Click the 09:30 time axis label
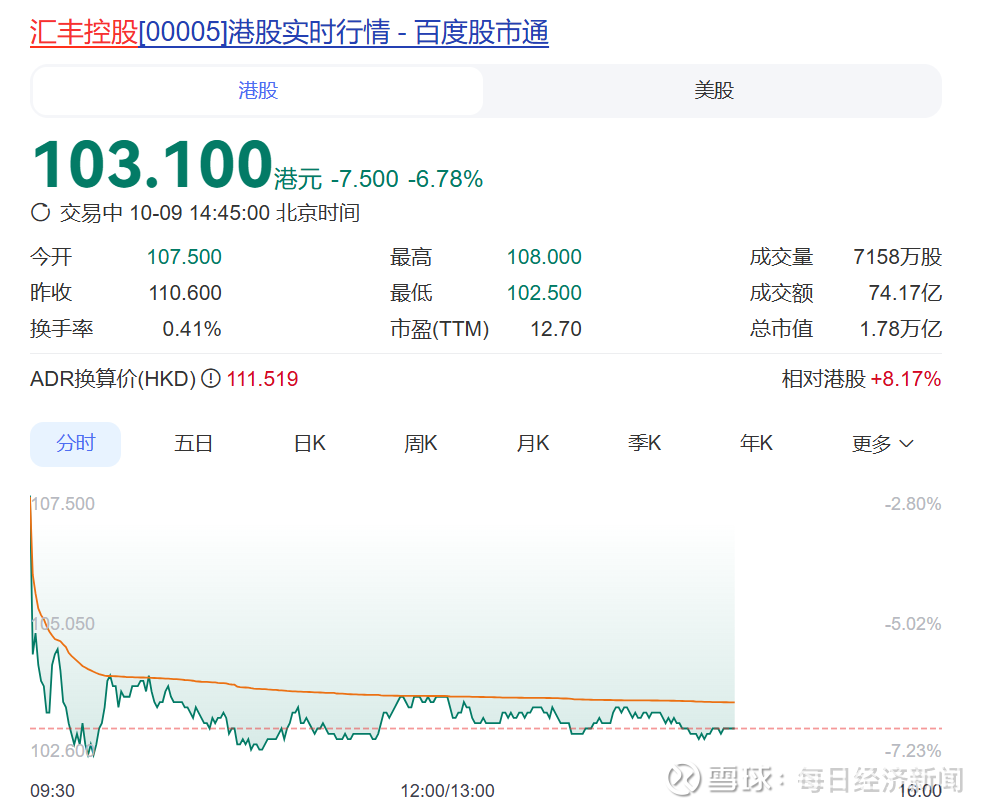The height and width of the screenshot is (810, 993). coord(53,791)
